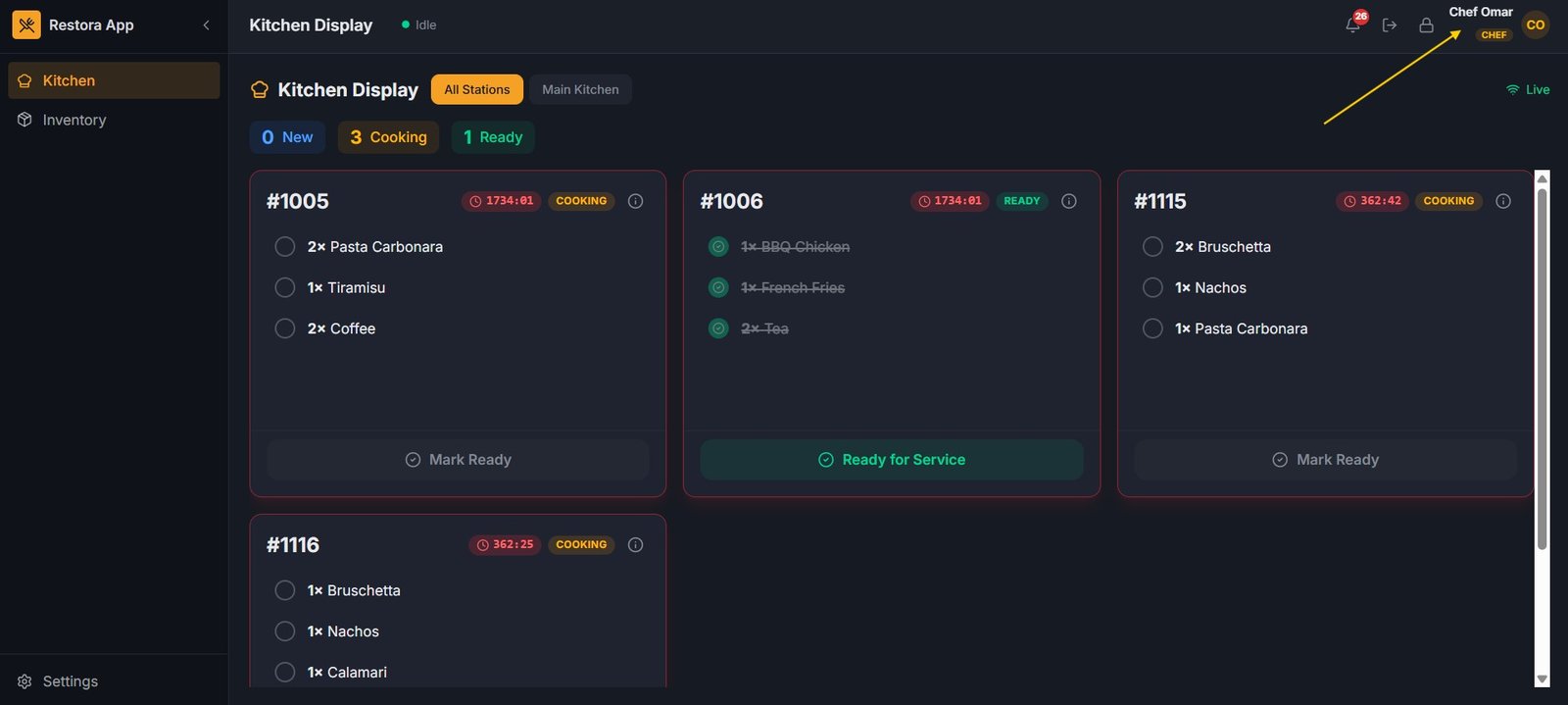Check off 1× Nachos in order #1116
The image size is (1568, 705).
coord(285,631)
